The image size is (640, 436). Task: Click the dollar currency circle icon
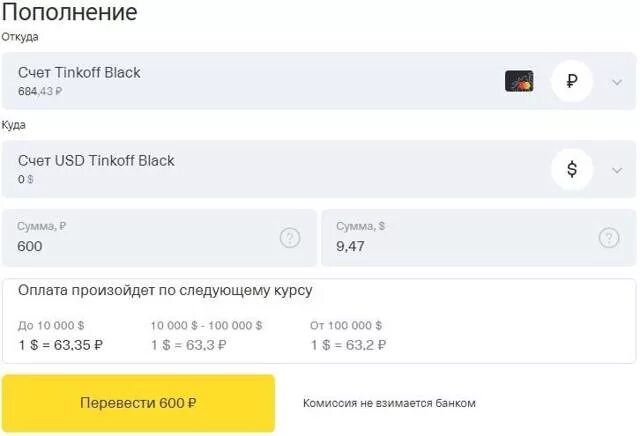coord(572,169)
